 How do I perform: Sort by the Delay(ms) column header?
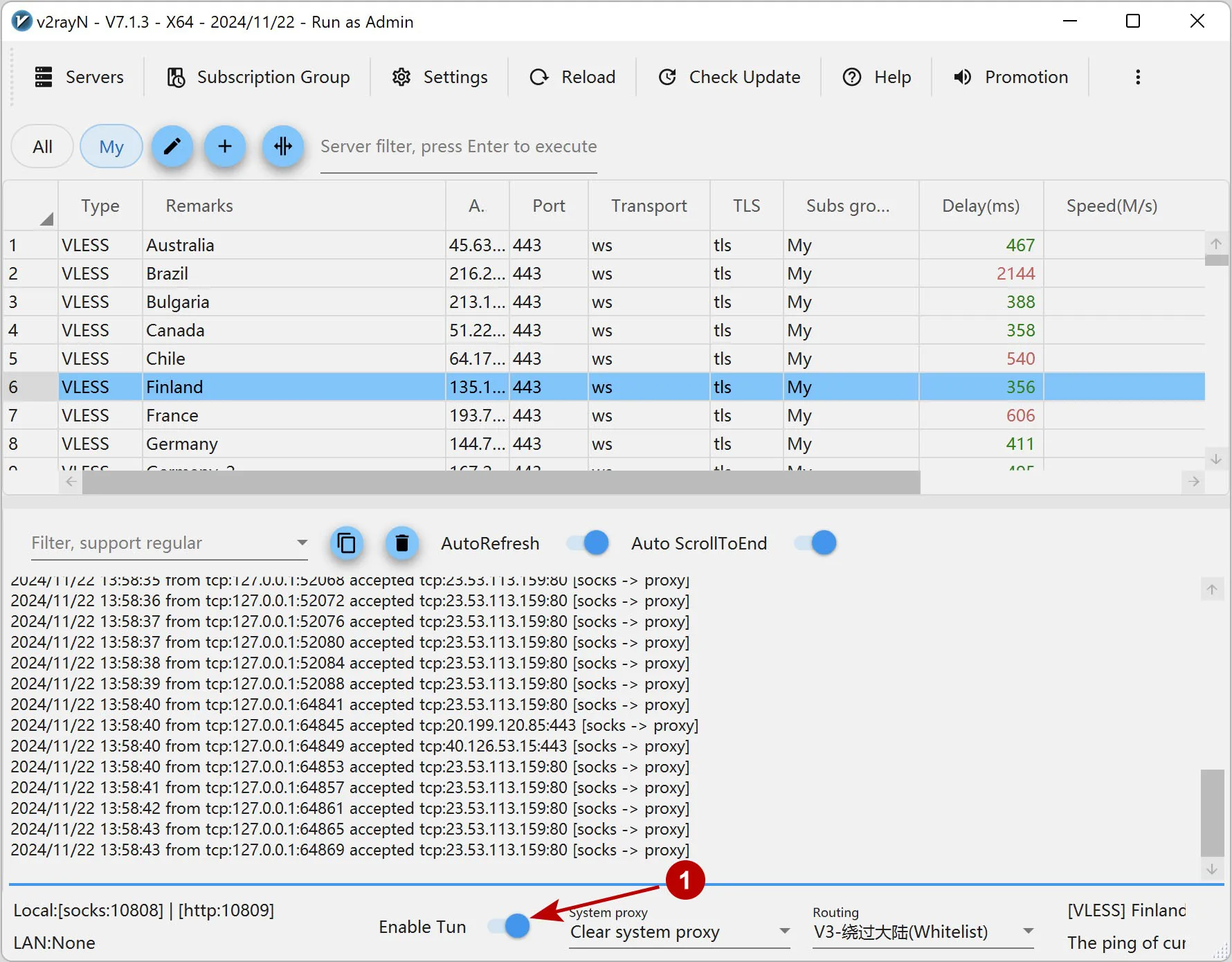click(x=981, y=206)
